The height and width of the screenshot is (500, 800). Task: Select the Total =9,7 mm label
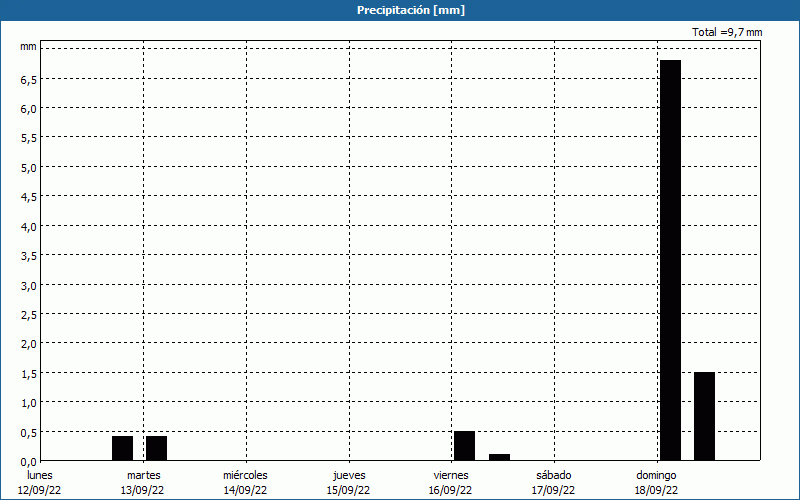(x=727, y=32)
